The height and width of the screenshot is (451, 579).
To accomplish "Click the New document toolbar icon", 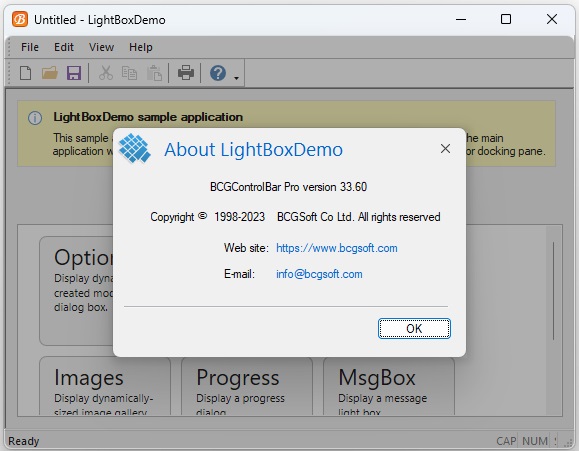I will (x=25, y=73).
